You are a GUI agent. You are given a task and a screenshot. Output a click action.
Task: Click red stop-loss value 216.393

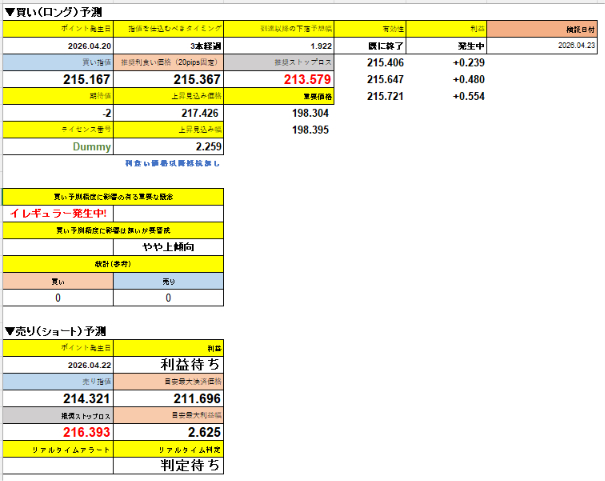coord(58,432)
